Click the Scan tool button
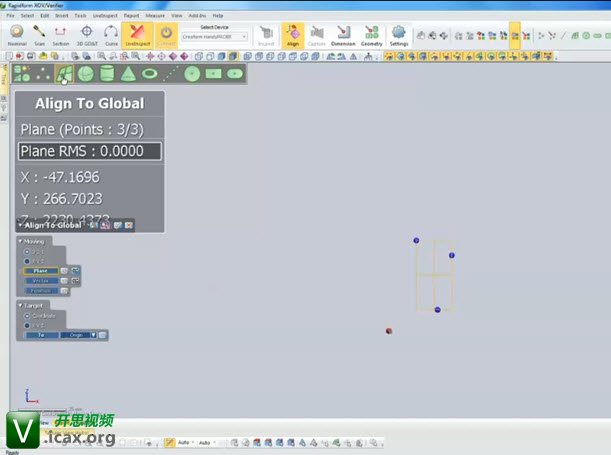 39,35
